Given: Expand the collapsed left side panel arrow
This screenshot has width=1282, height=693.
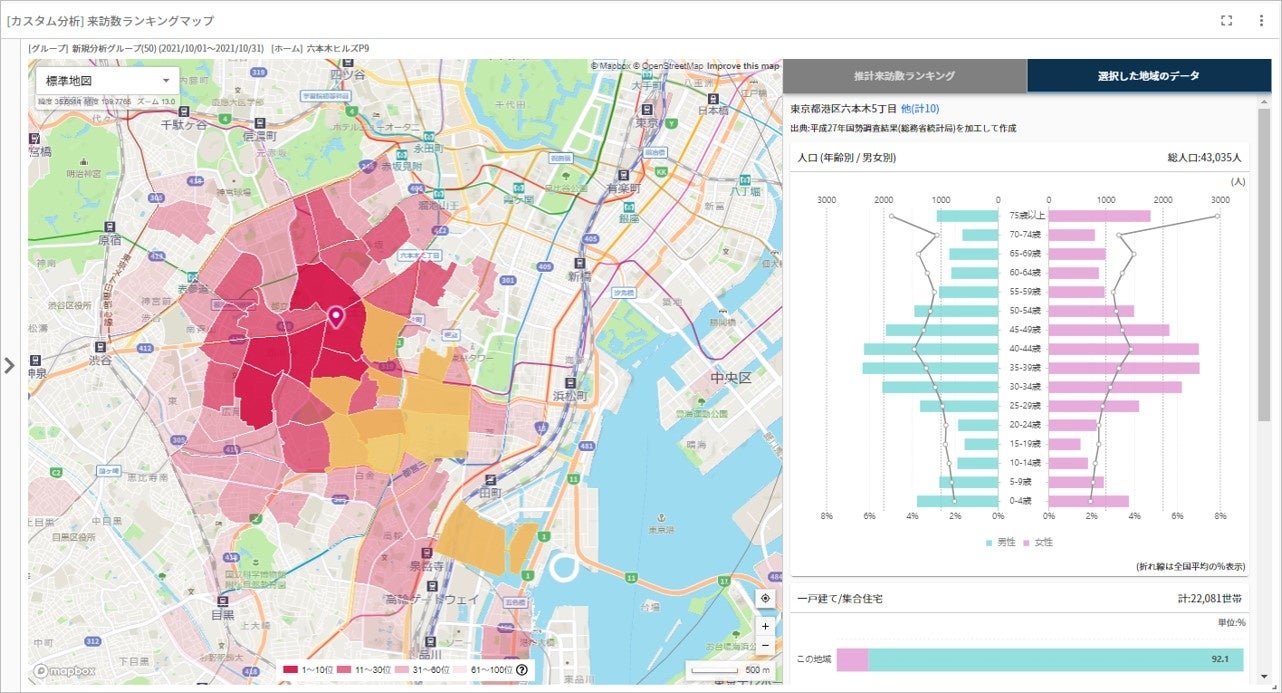Looking at the screenshot, I should point(10,365).
